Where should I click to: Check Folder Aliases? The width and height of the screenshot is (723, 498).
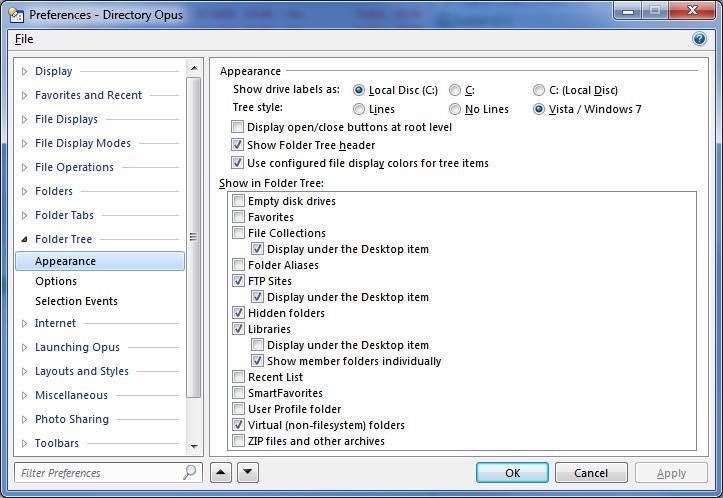tap(238, 265)
